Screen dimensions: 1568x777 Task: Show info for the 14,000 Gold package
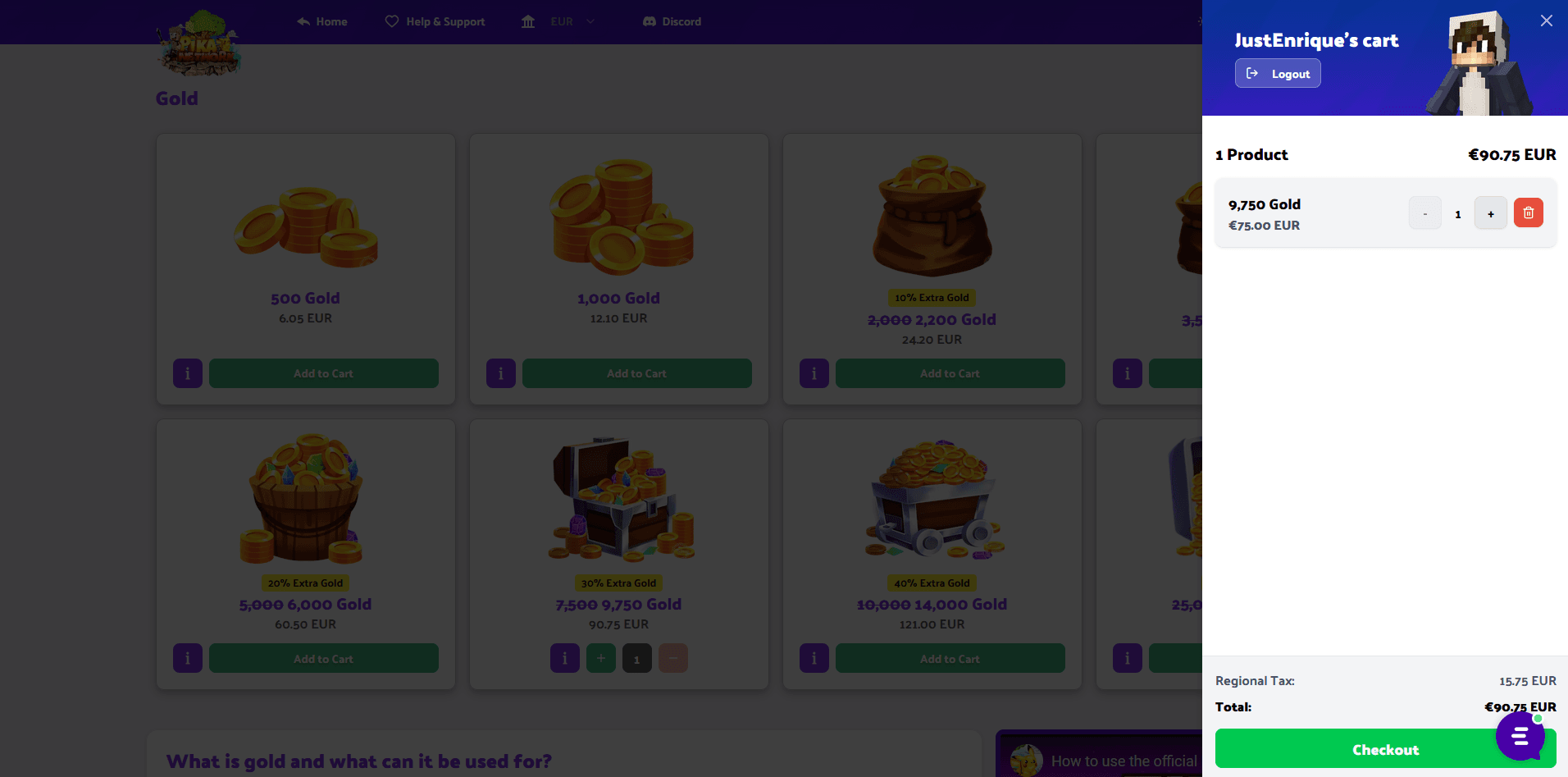(x=814, y=658)
